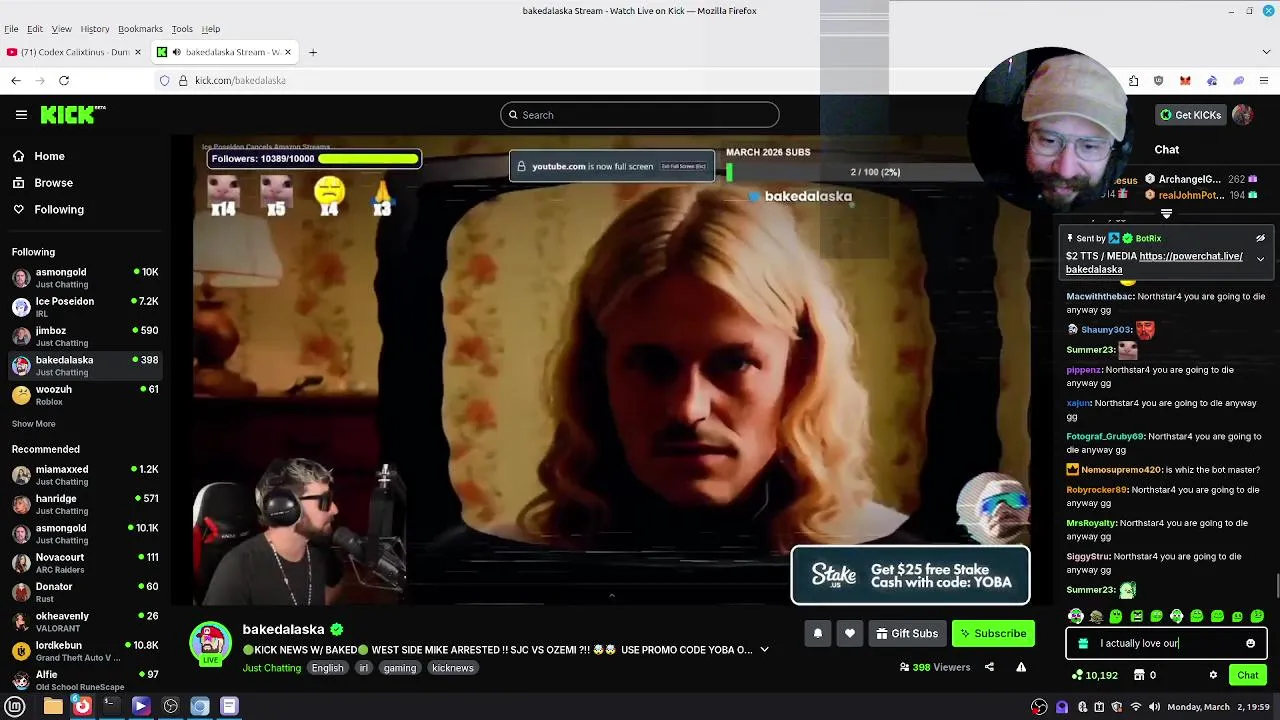The height and width of the screenshot is (720, 1280).
Task: Open chat settings gear icon
Action: pos(1213,675)
